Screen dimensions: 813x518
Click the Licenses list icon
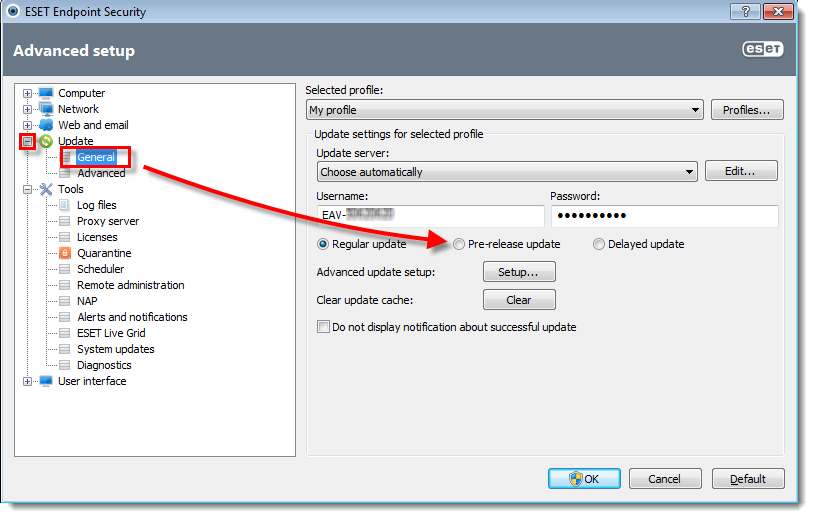pos(65,237)
